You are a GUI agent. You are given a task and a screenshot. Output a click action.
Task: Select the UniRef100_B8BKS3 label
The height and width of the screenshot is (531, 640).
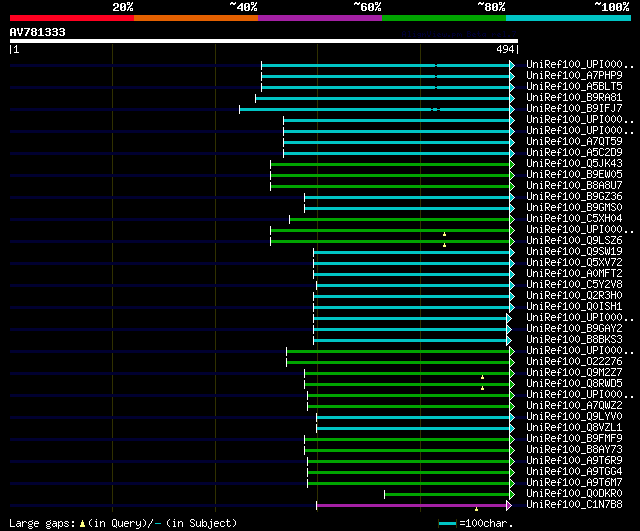point(574,340)
